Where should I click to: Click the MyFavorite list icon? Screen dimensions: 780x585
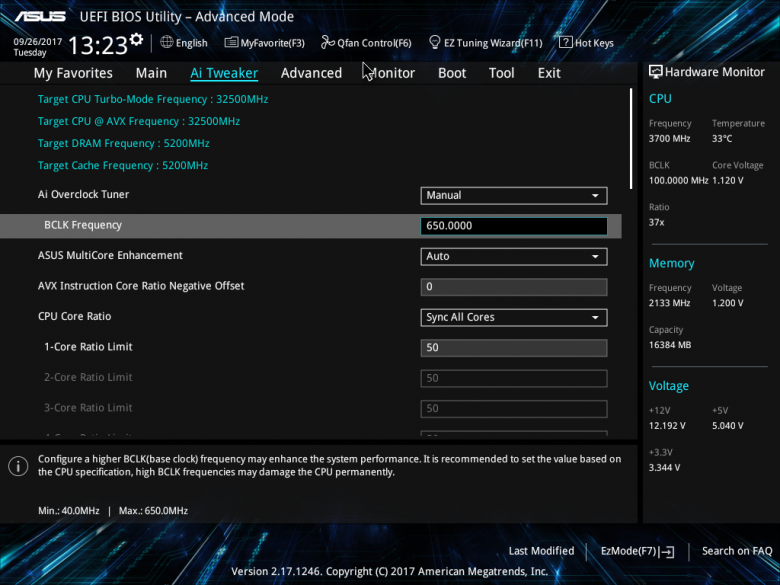pos(231,42)
